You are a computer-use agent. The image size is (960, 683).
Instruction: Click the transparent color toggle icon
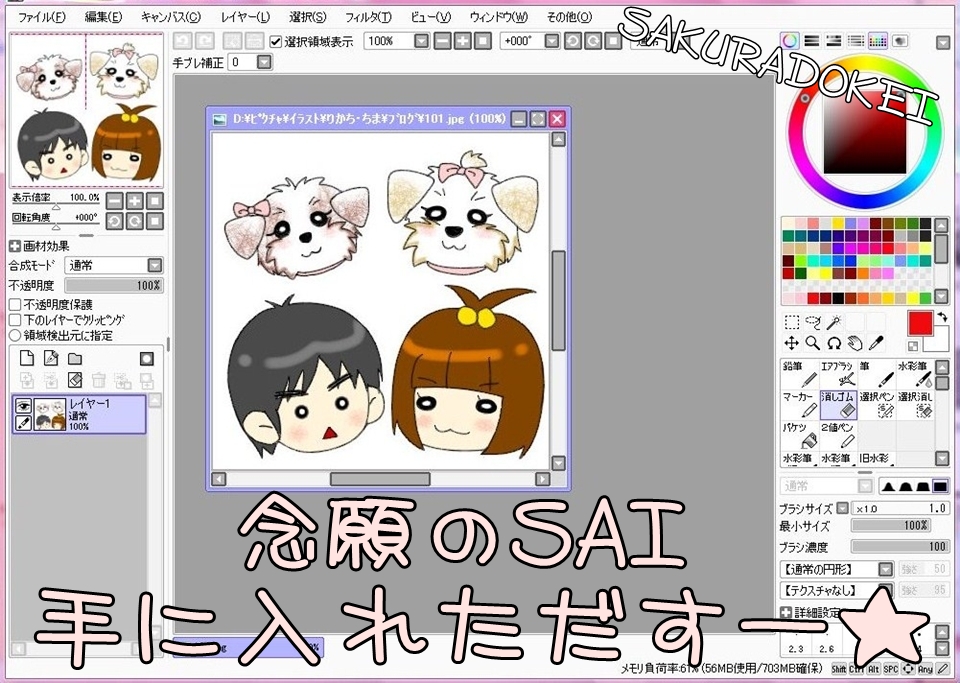pyautogui.click(x=913, y=346)
